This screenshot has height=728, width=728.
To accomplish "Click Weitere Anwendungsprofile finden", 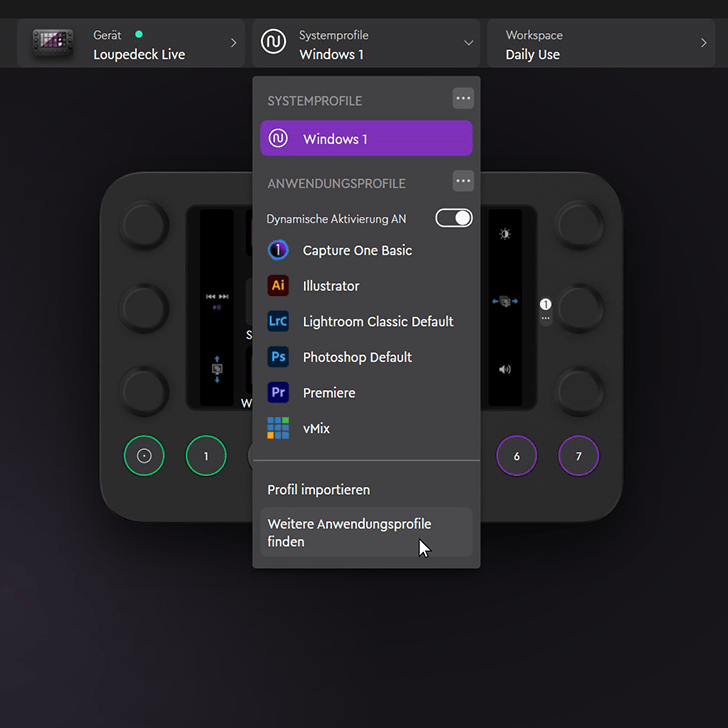I will click(366, 532).
